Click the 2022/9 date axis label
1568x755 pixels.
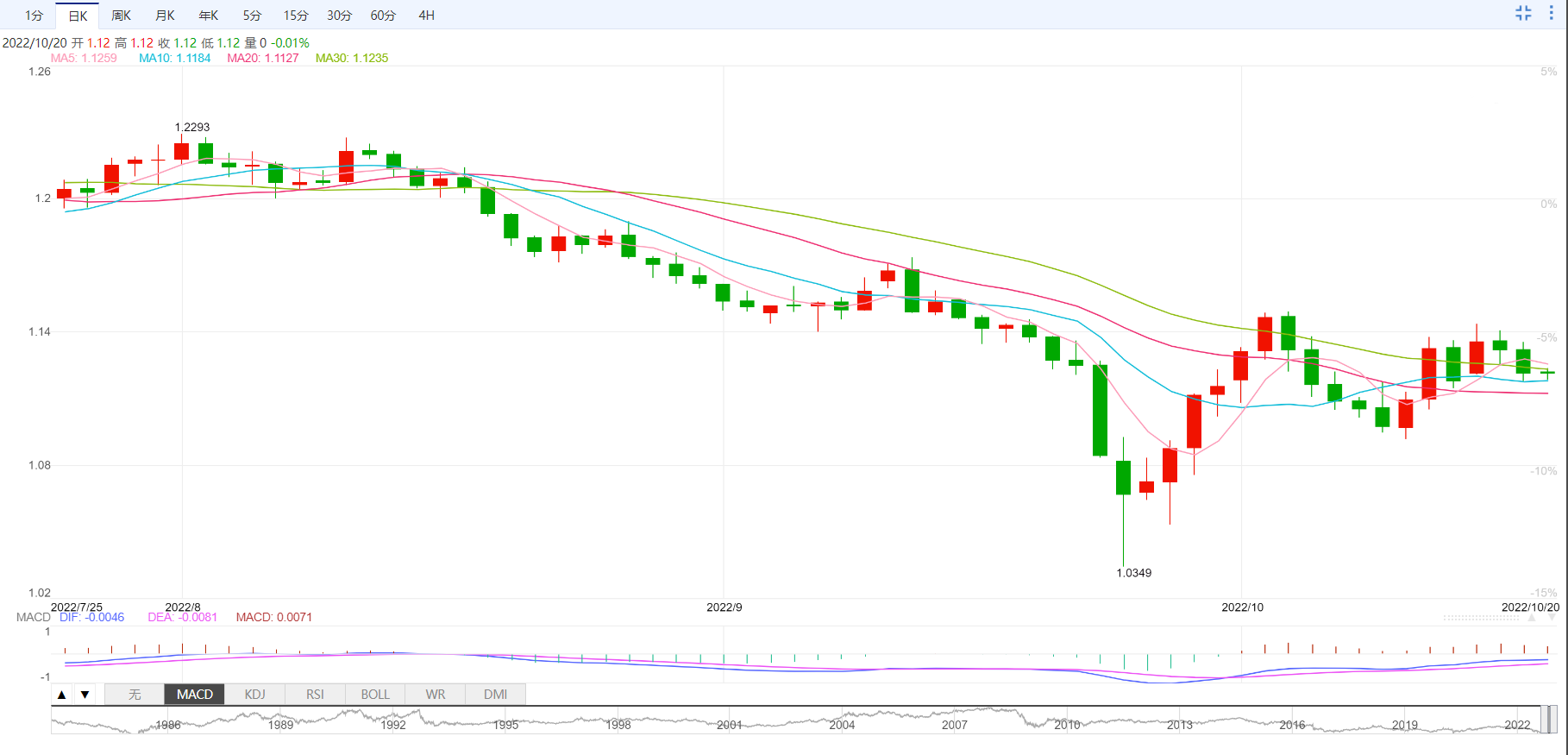[724, 607]
